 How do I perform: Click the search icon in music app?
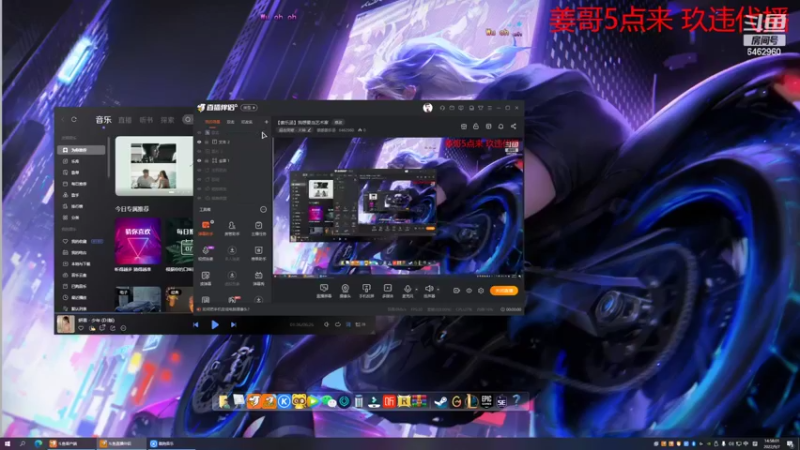[x=188, y=119]
